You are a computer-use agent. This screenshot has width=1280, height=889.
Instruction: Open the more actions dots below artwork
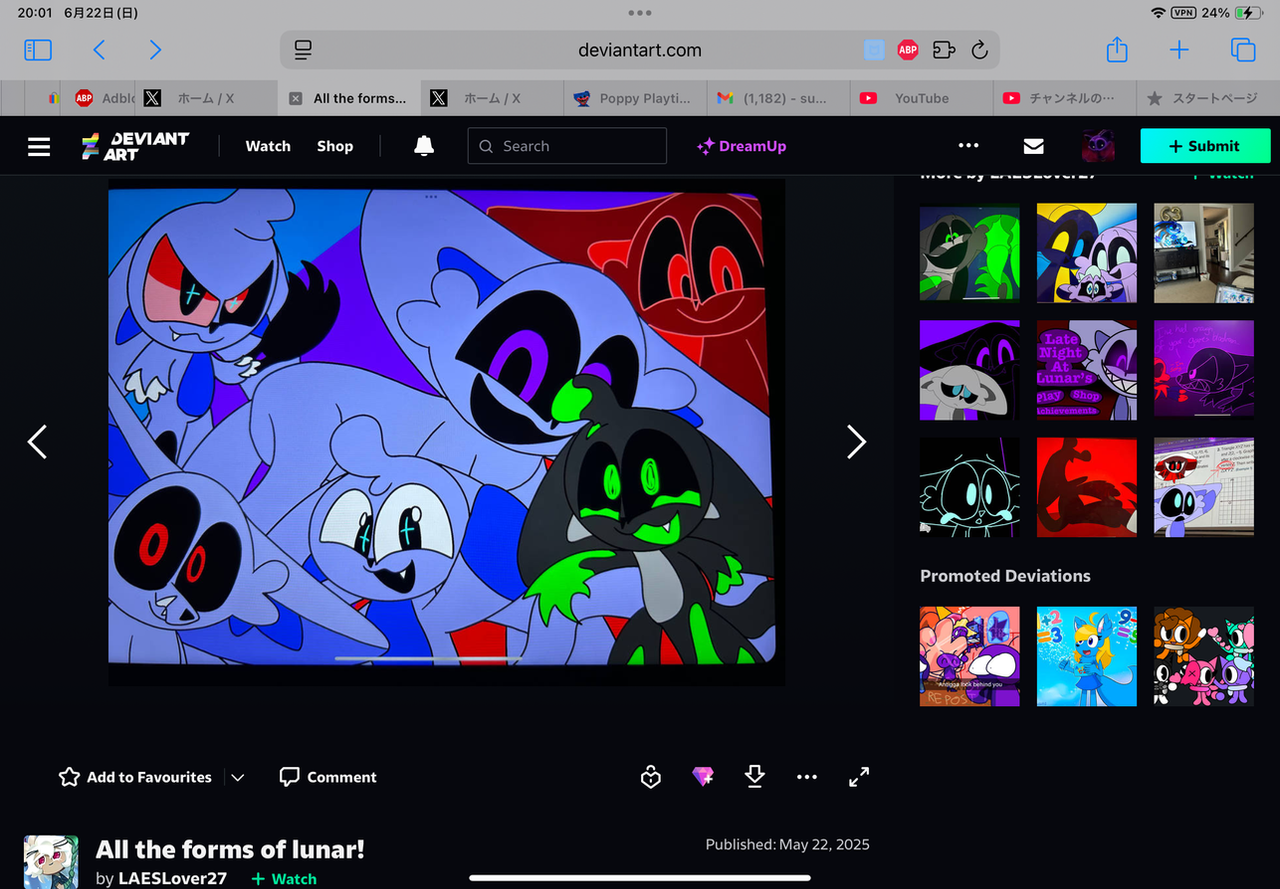(807, 777)
